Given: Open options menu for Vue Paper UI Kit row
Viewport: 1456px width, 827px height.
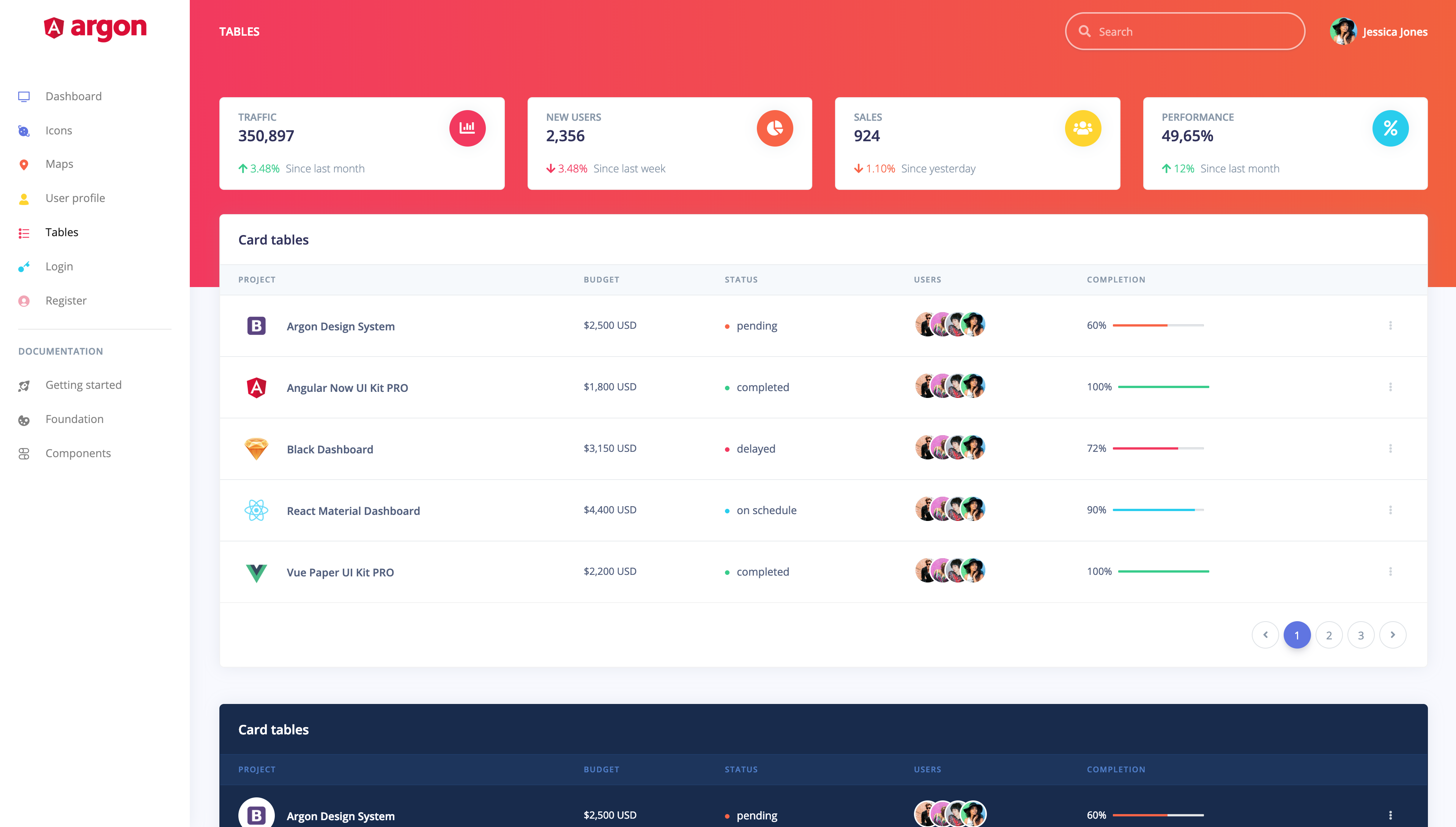Looking at the screenshot, I should (x=1390, y=571).
